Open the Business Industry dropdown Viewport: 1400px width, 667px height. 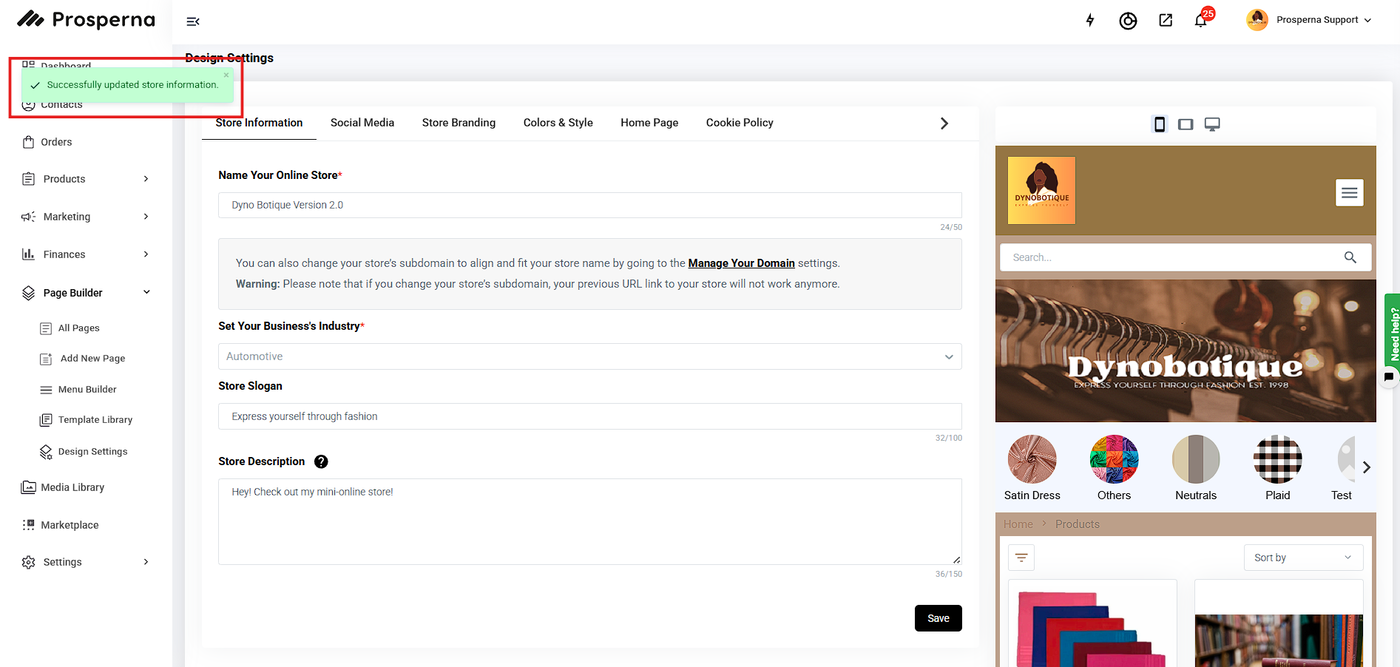(590, 356)
